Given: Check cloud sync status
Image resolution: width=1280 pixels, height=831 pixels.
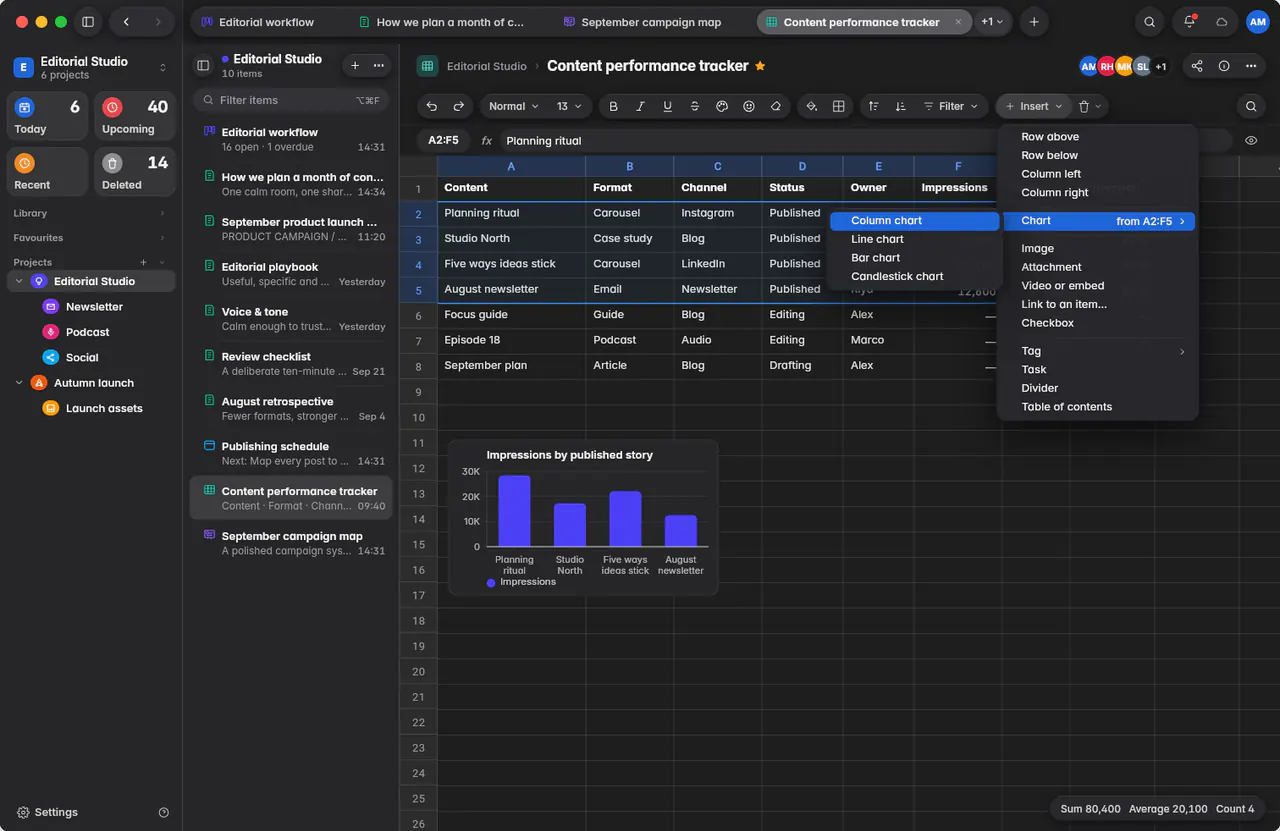Looking at the screenshot, I should click(x=1222, y=22).
